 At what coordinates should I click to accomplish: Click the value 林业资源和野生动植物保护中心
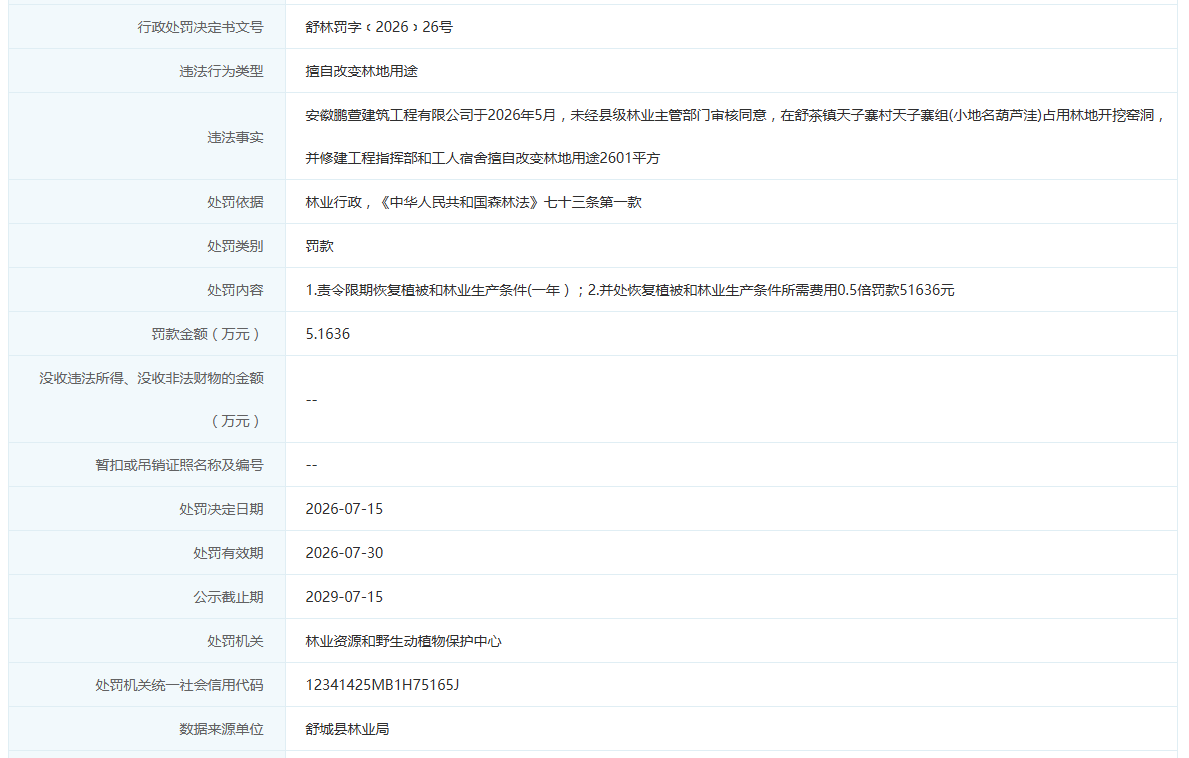click(403, 641)
